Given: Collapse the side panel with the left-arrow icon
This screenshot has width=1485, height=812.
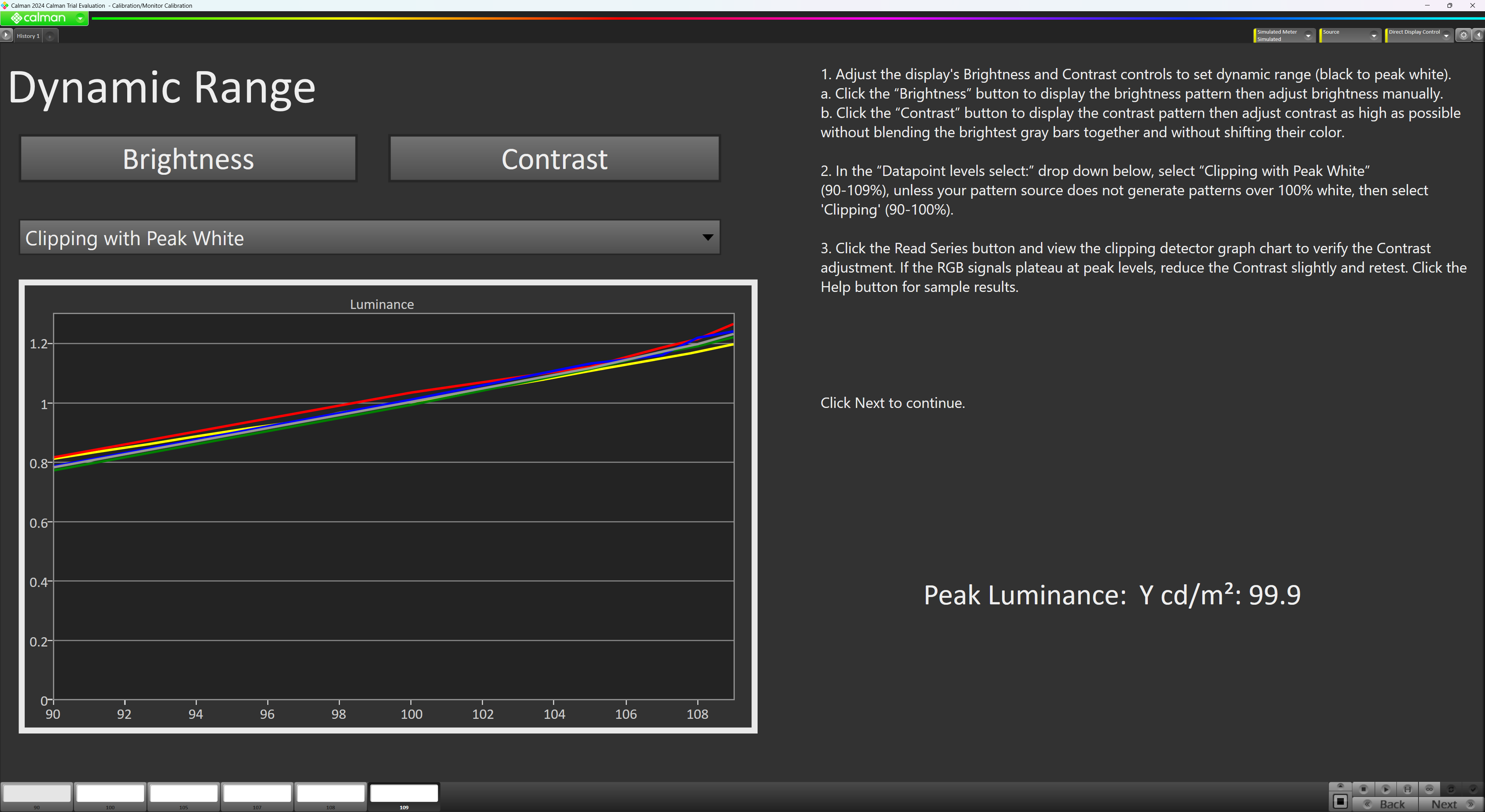Looking at the screenshot, I should point(1479,36).
